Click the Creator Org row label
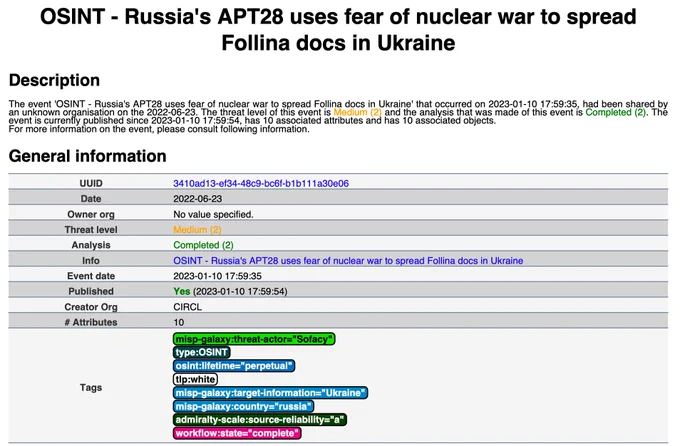The image size is (680, 446). tap(91, 307)
